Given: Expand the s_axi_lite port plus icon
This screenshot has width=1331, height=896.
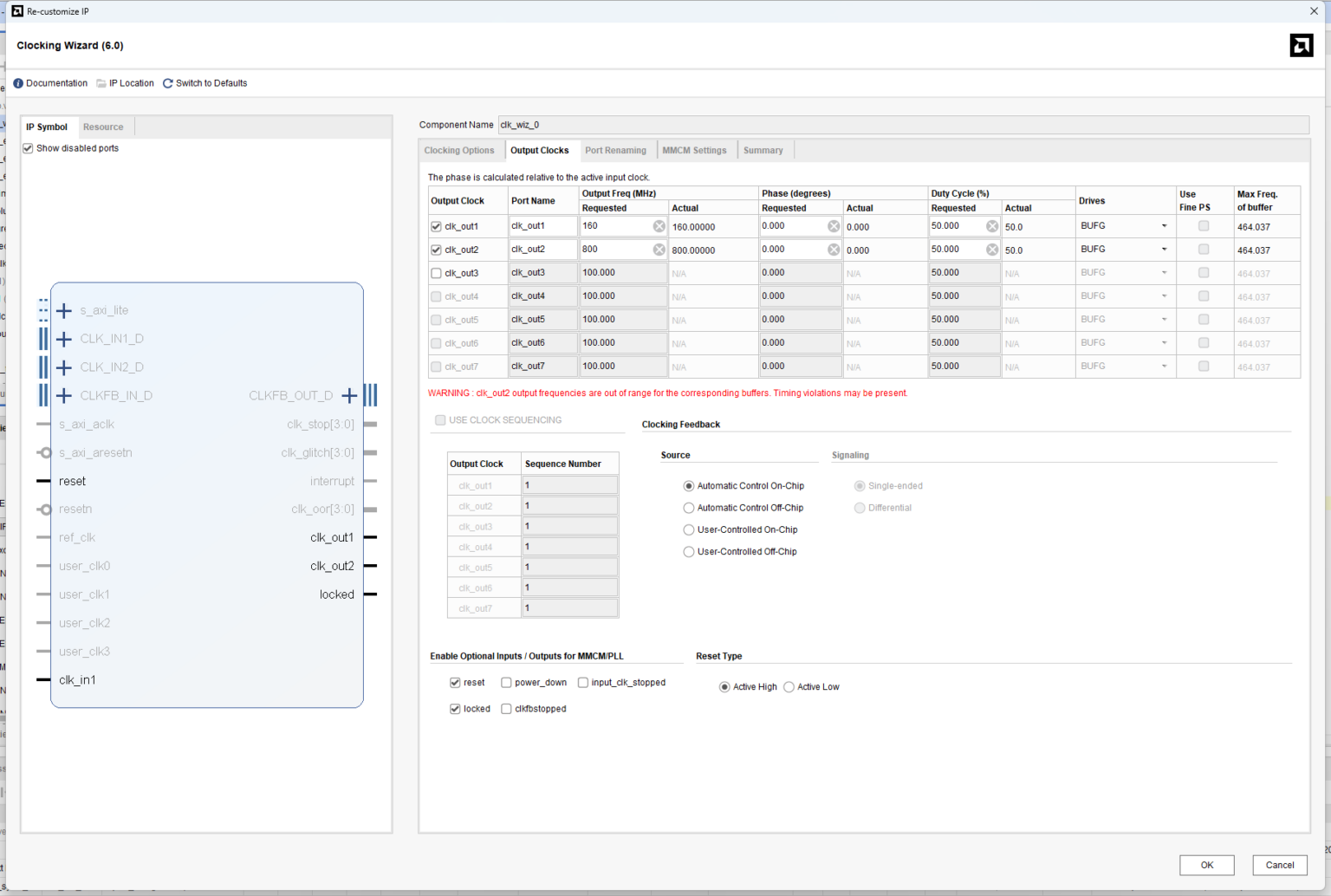Looking at the screenshot, I should pyautogui.click(x=64, y=311).
